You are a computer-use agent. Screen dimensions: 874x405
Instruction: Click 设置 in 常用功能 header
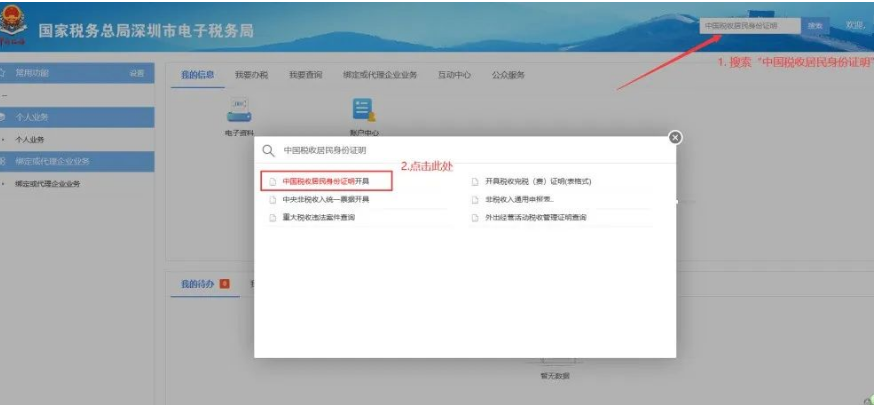(137, 74)
